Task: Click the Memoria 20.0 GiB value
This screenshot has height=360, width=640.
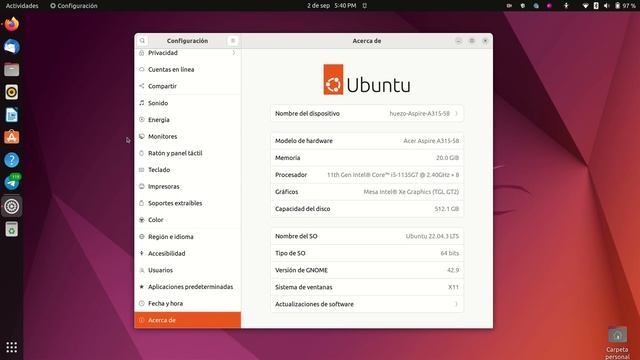Action: [447, 158]
